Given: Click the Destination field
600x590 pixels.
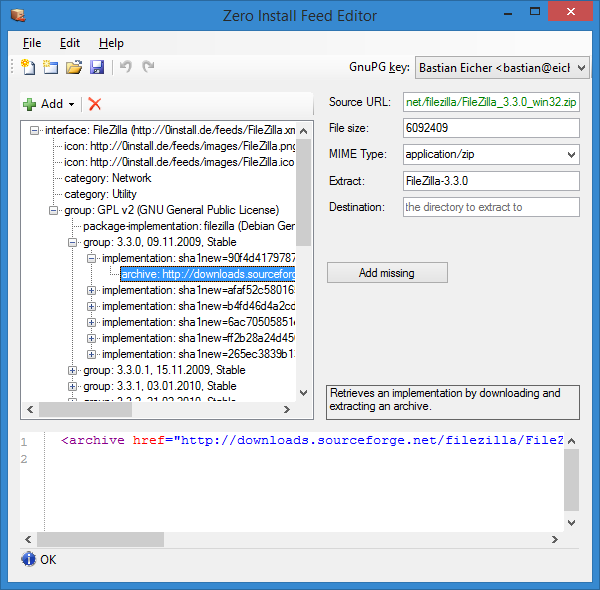Looking at the screenshot, I should pyautogui.click(x=491, y=207).
